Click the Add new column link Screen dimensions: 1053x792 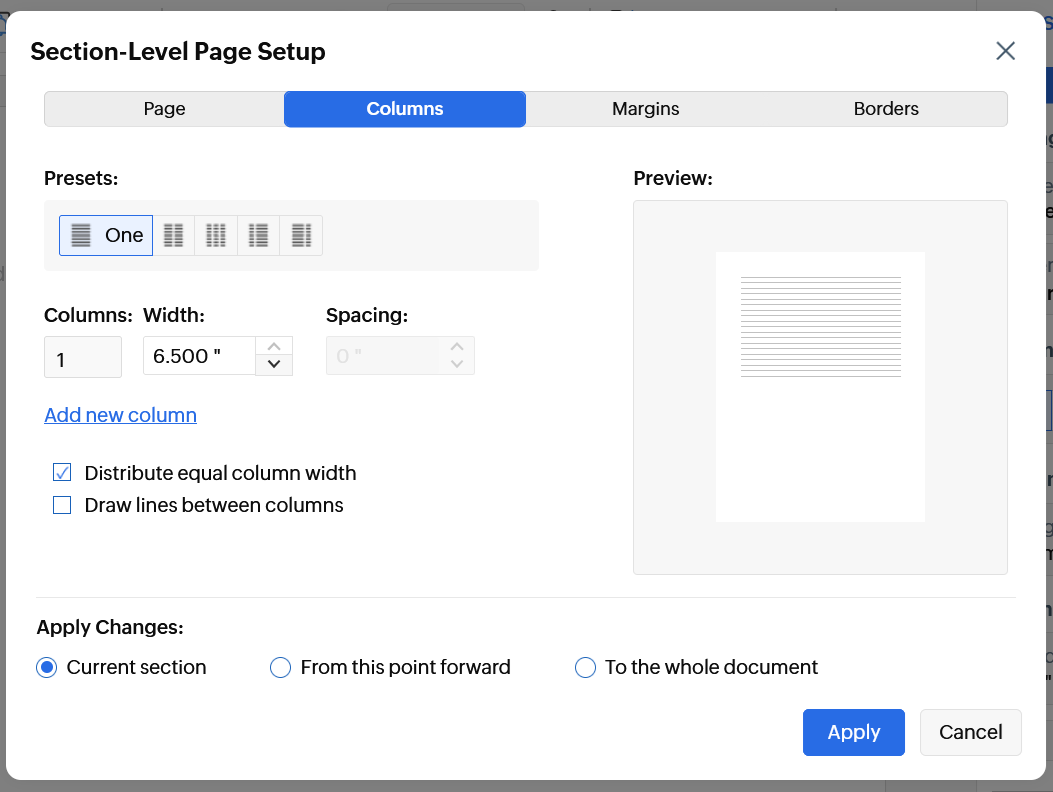[120, 415]
